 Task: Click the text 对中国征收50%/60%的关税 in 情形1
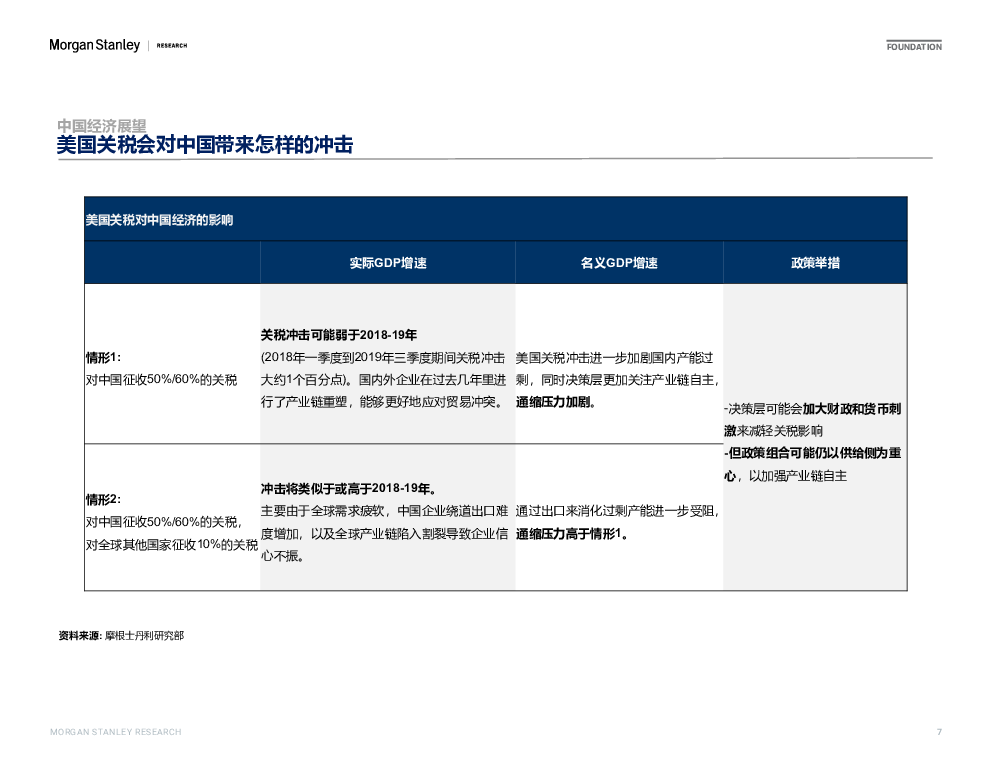[x=161, y=380]
